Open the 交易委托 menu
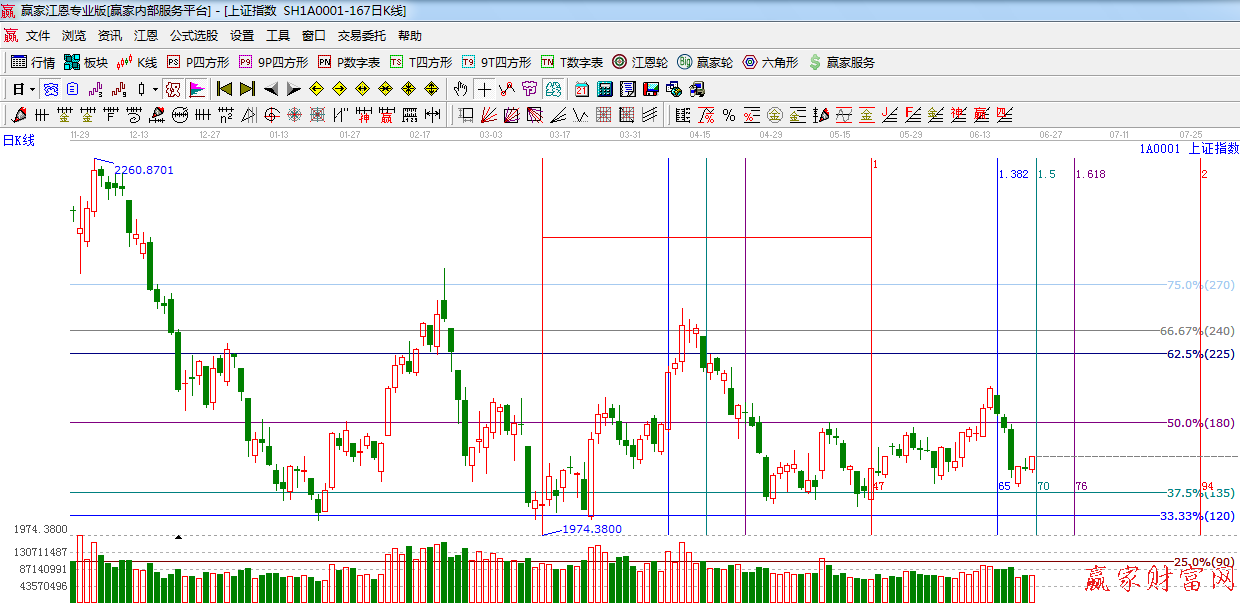 361,36
